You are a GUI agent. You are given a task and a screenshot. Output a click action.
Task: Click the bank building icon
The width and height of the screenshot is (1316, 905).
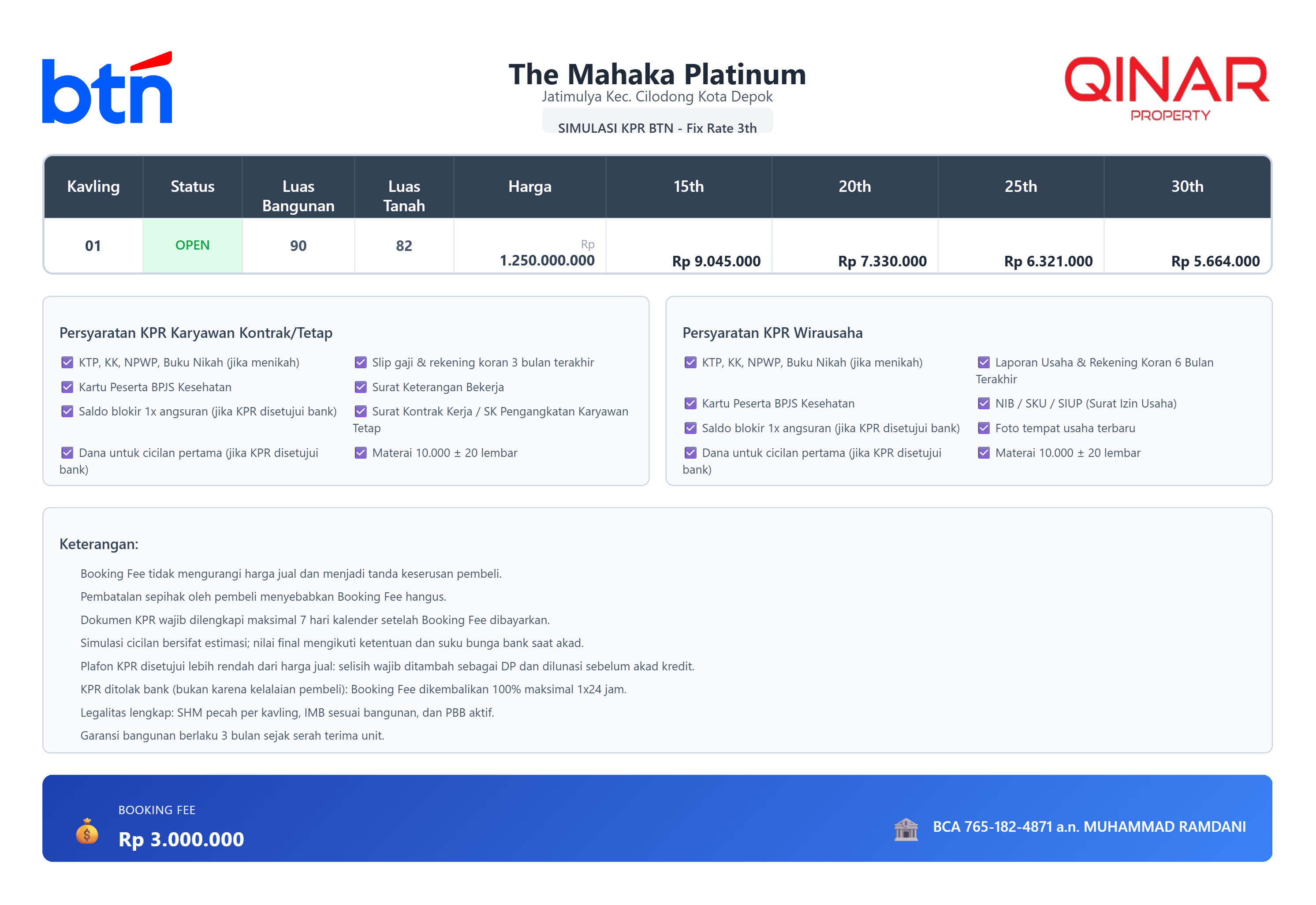click(x=906, y=829)
